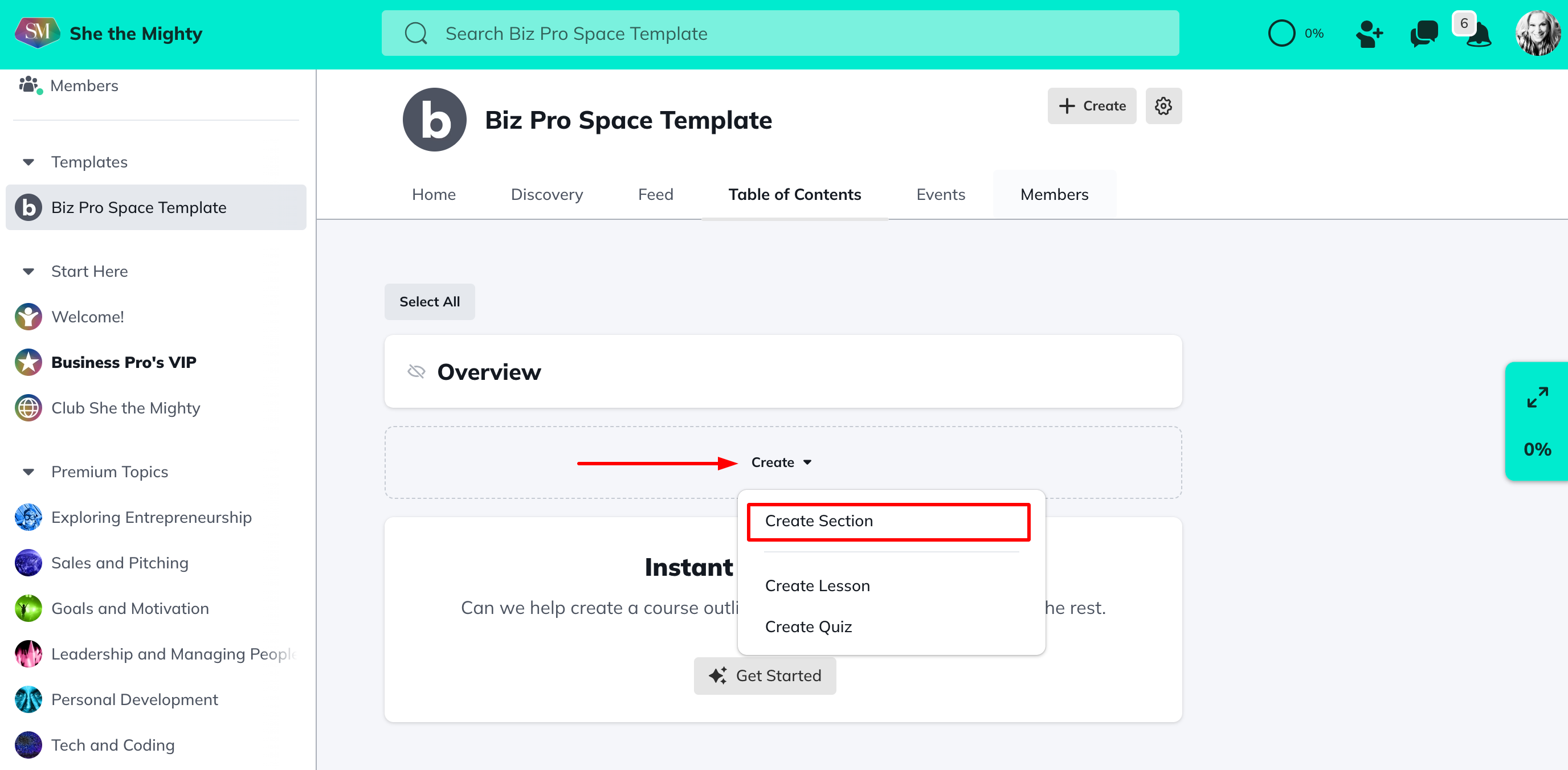Open the space settings gear icon
Screen dimensions: 1568x770
(x=1162, y=106)
